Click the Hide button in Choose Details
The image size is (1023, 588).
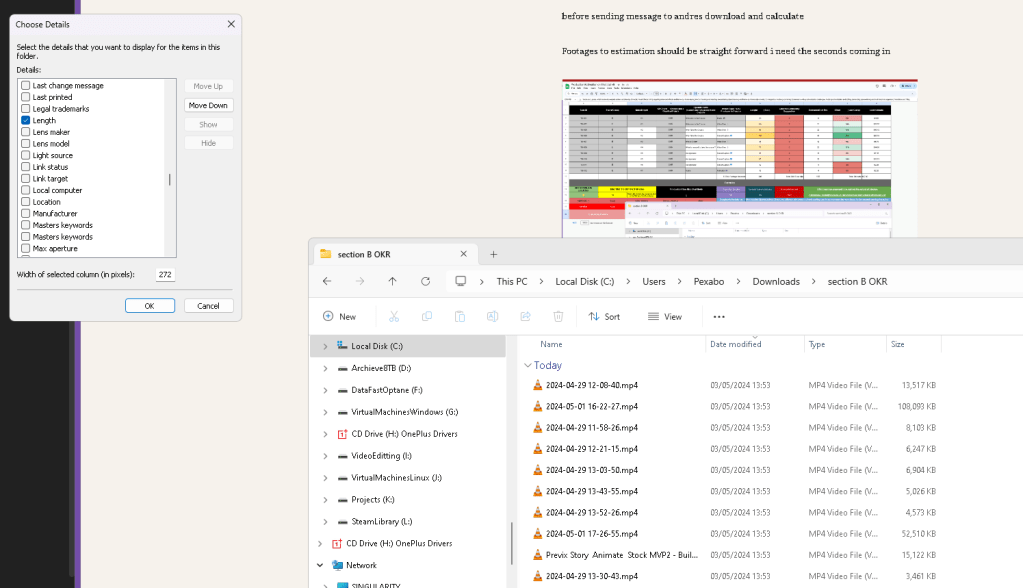(x=208, y=143)
